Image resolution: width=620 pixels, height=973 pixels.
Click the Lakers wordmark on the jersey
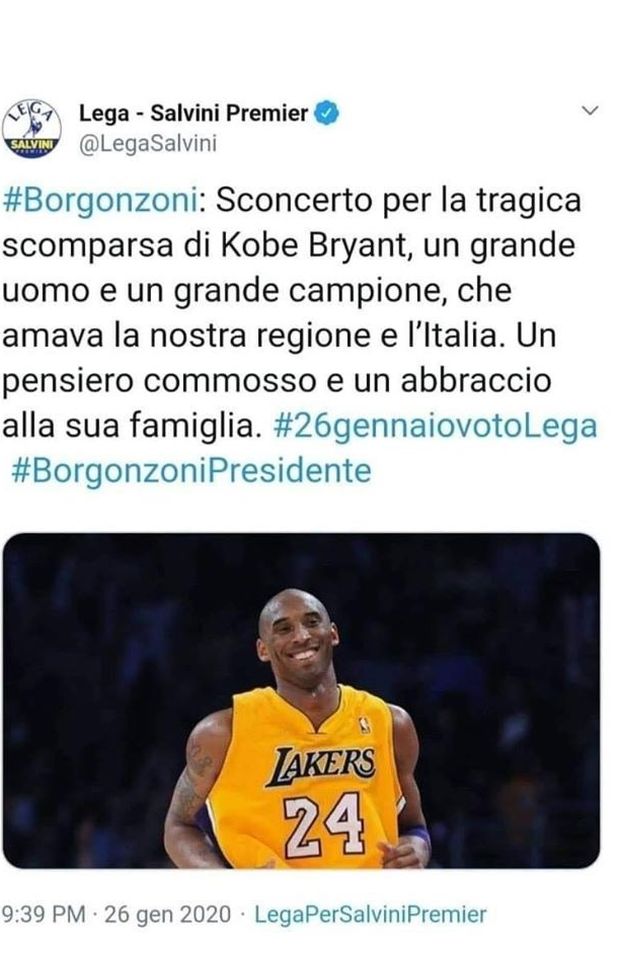pyautogui.click(x=322, y=764)
